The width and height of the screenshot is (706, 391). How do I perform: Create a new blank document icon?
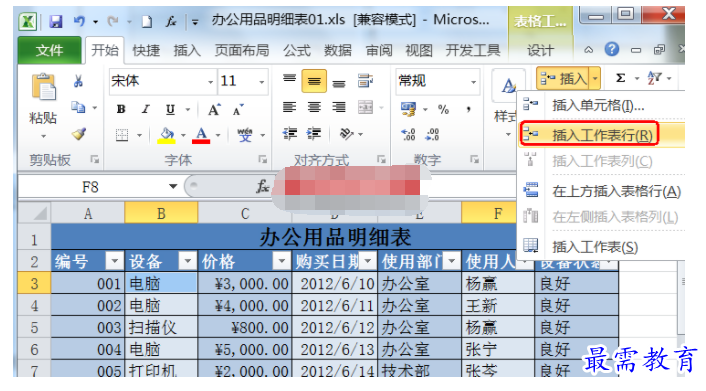(147, 21)
